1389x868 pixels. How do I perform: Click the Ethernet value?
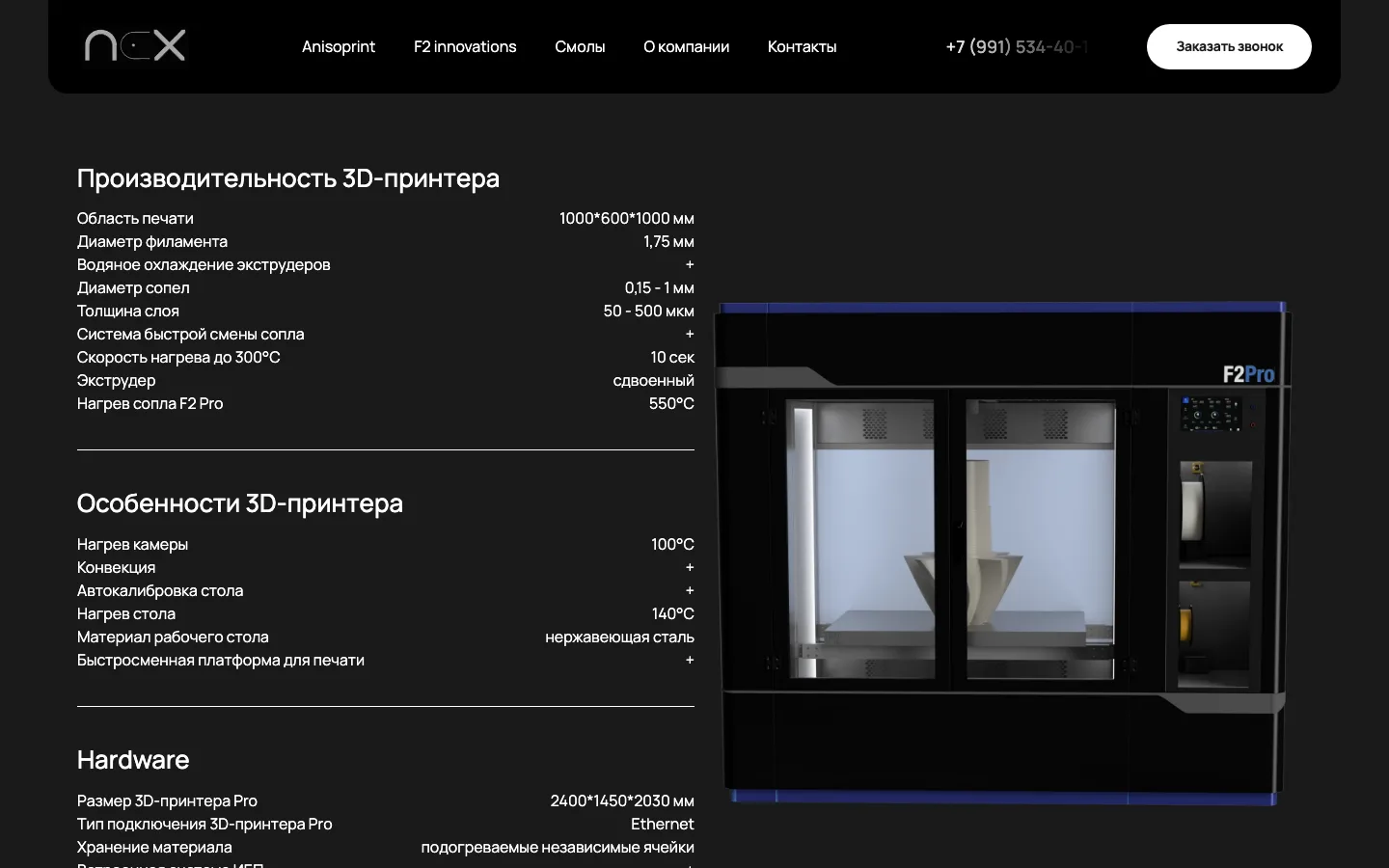tap(662, 824)
